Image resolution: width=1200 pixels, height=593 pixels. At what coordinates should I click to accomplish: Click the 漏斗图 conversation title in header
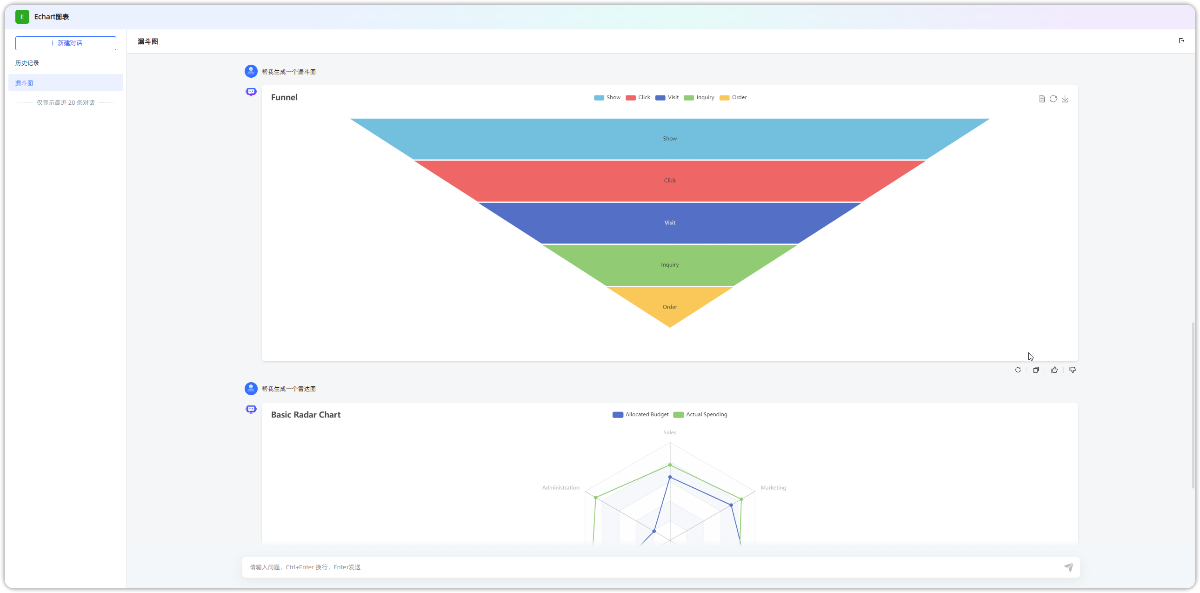pos(148,42)
